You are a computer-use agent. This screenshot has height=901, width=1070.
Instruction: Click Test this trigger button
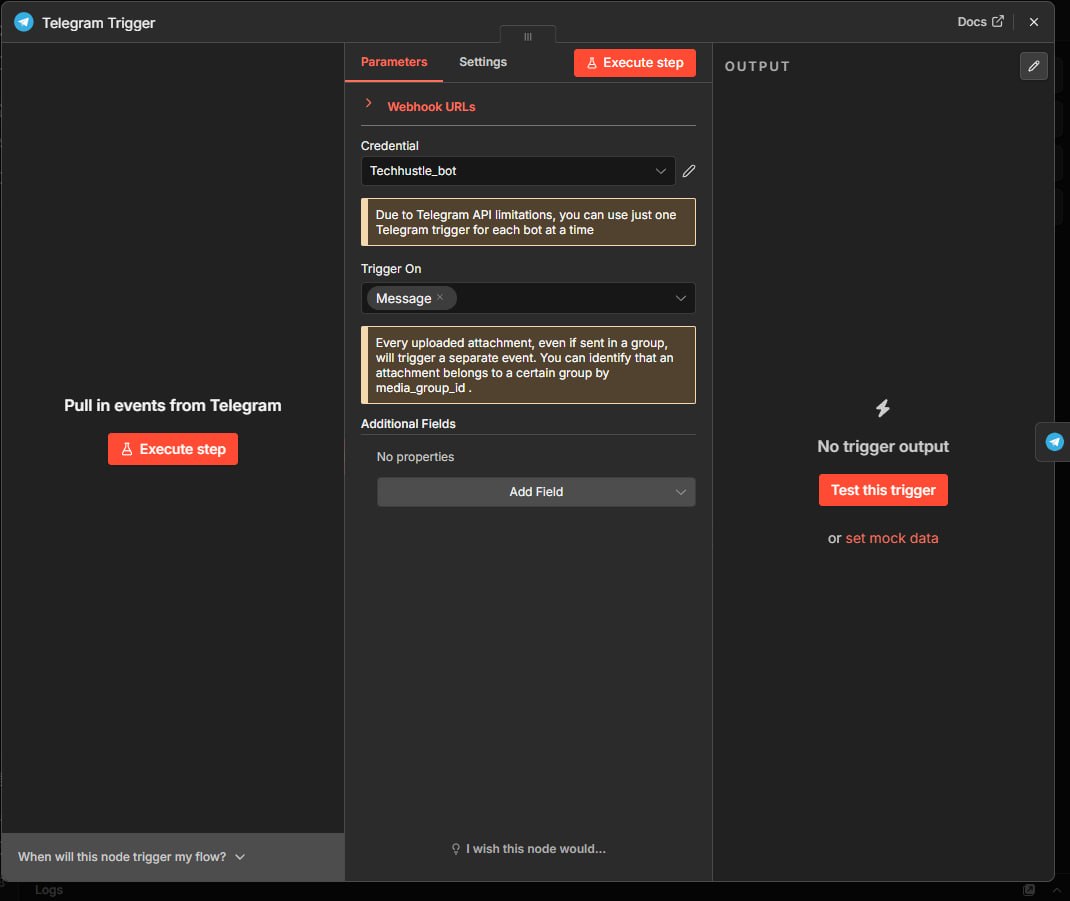pyautogui.click(x=883, y=490)
